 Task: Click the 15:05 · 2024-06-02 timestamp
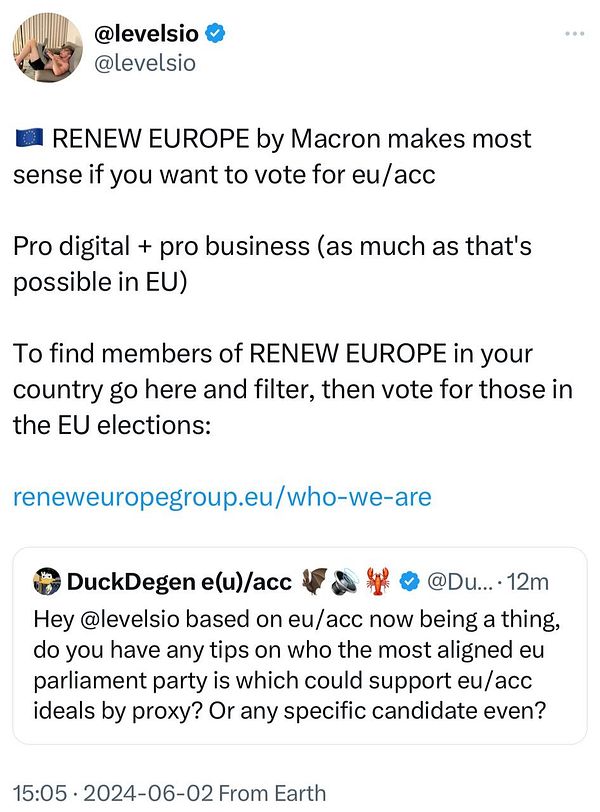[x=113, y=793]
